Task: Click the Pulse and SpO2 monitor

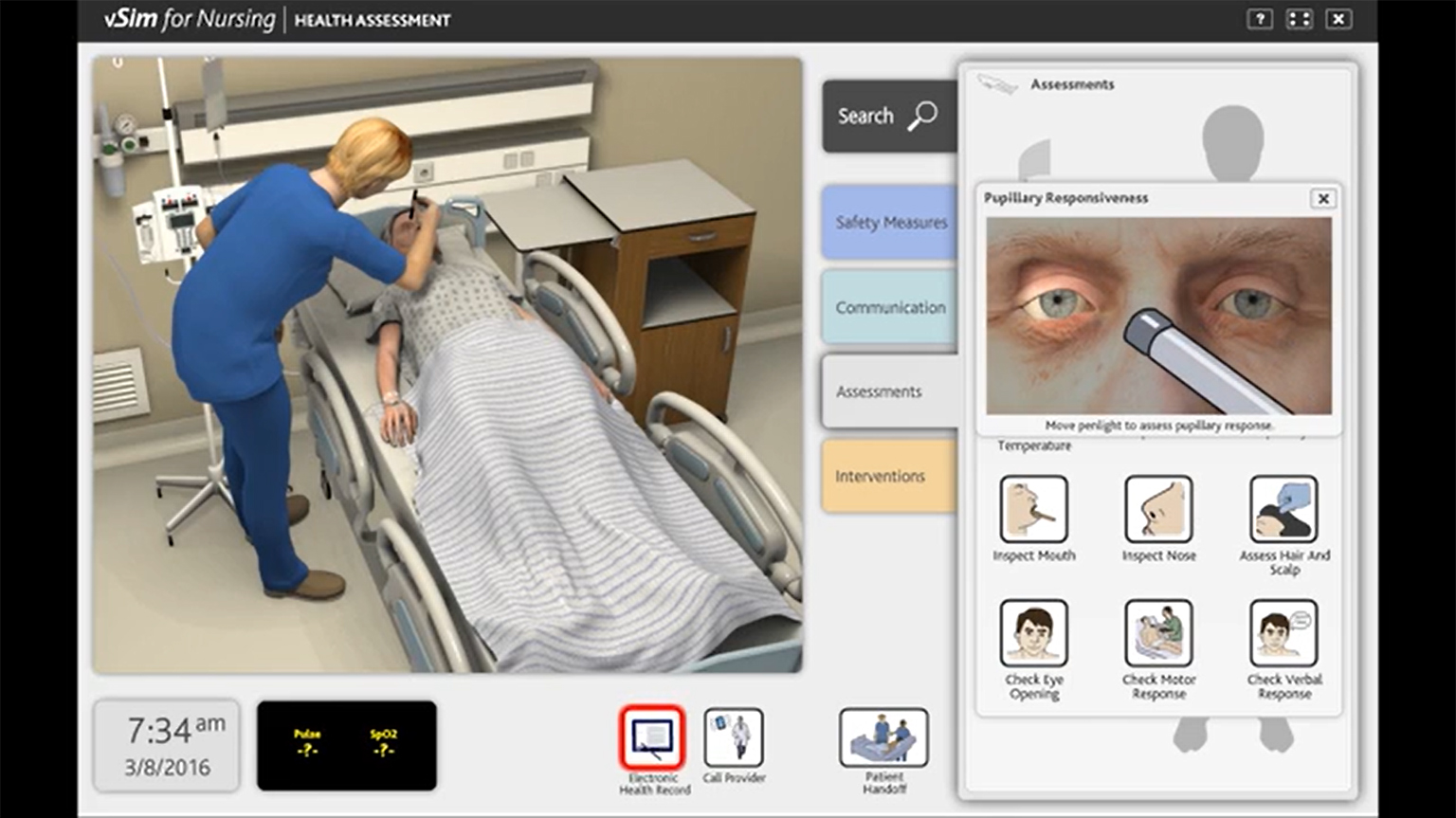Action: [347, 745]
